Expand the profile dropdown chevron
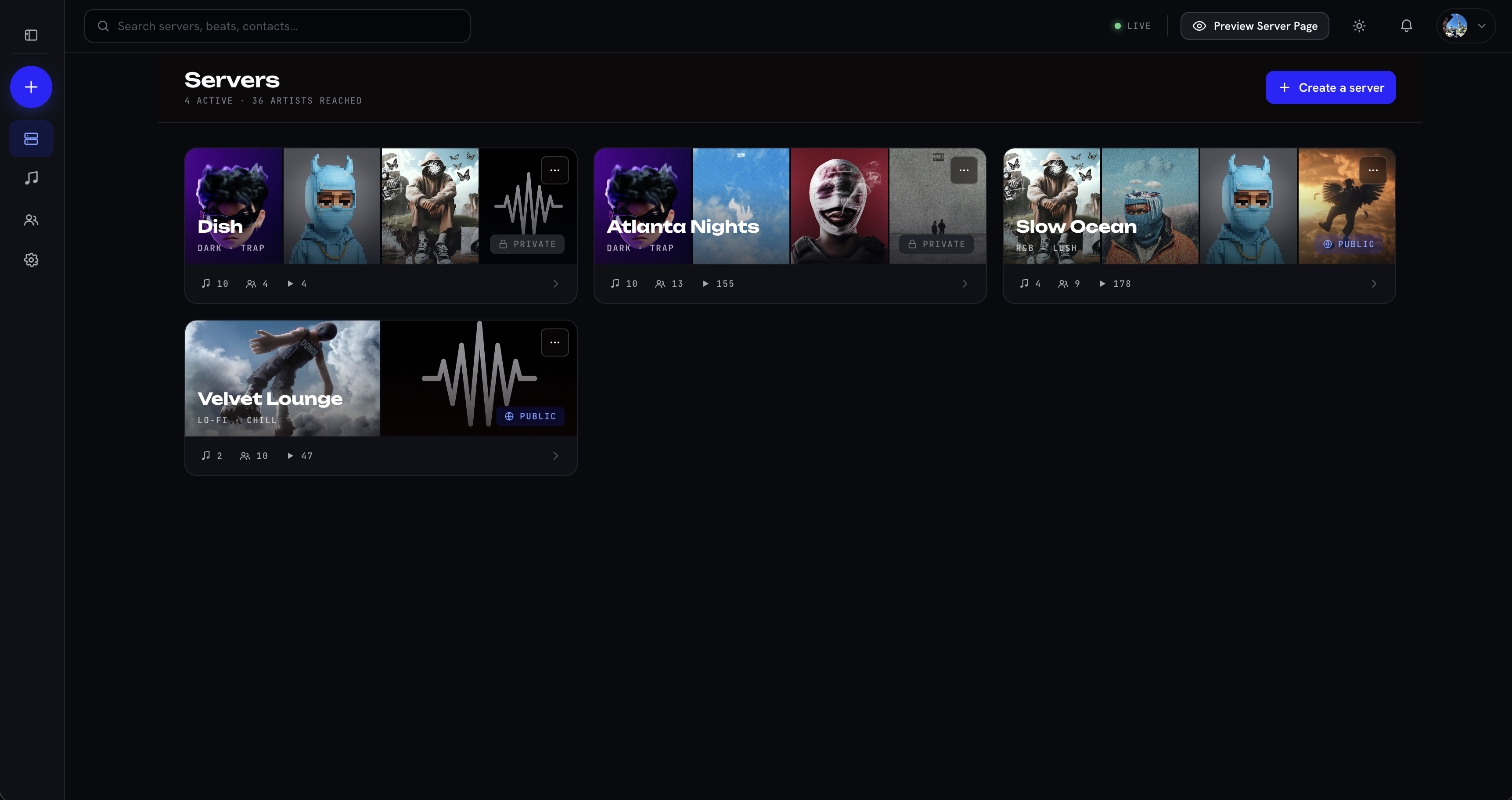Screen dimensions: 1512x800 coord(1481,26)
